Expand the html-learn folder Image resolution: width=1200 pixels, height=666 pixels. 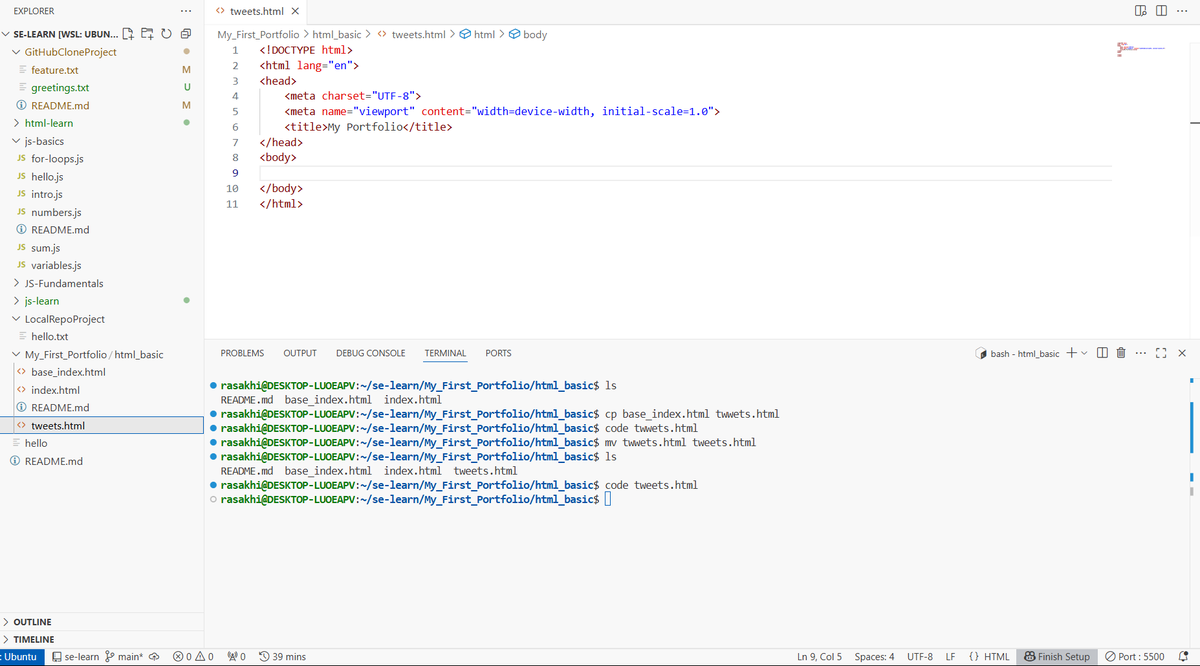coord(48,123)
